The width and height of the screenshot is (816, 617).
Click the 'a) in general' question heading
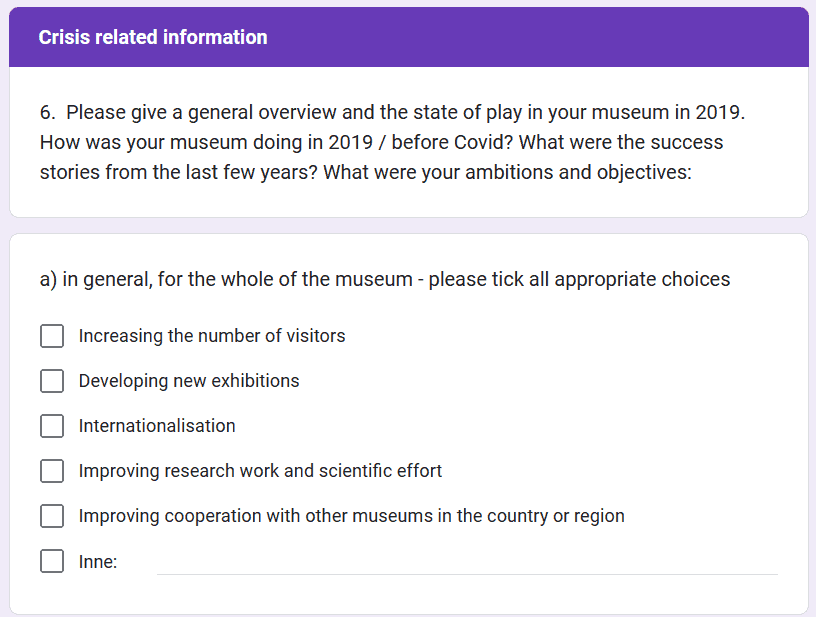[x=385, y=279]
